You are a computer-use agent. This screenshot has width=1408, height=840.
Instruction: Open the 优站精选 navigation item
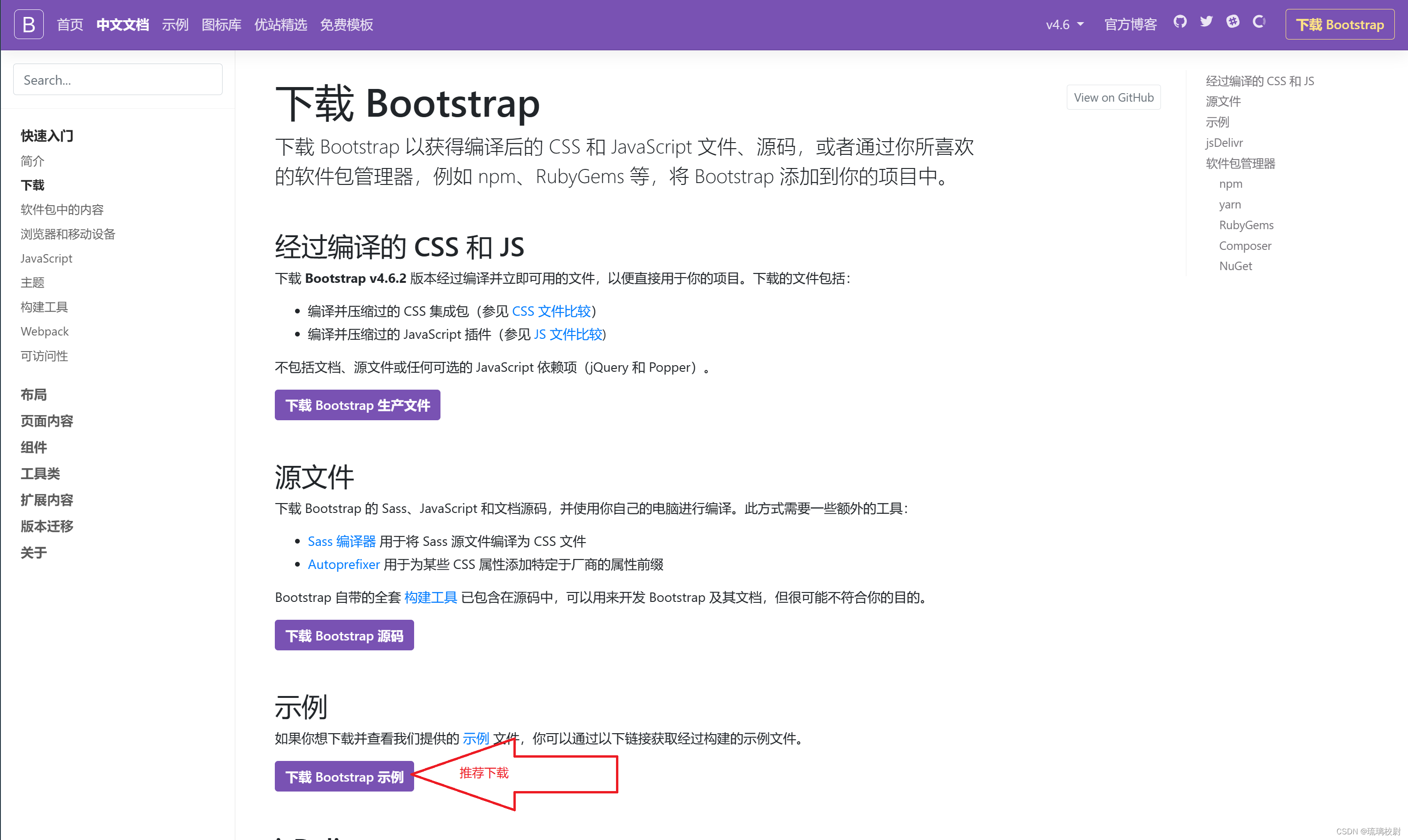click(x=280, y=24)
